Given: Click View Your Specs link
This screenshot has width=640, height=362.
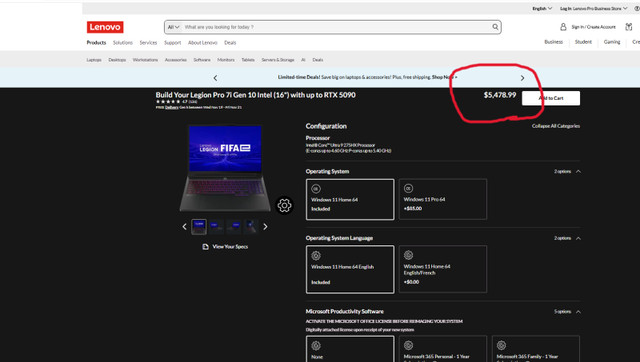Looking at the screenshot, I should 230,247.
